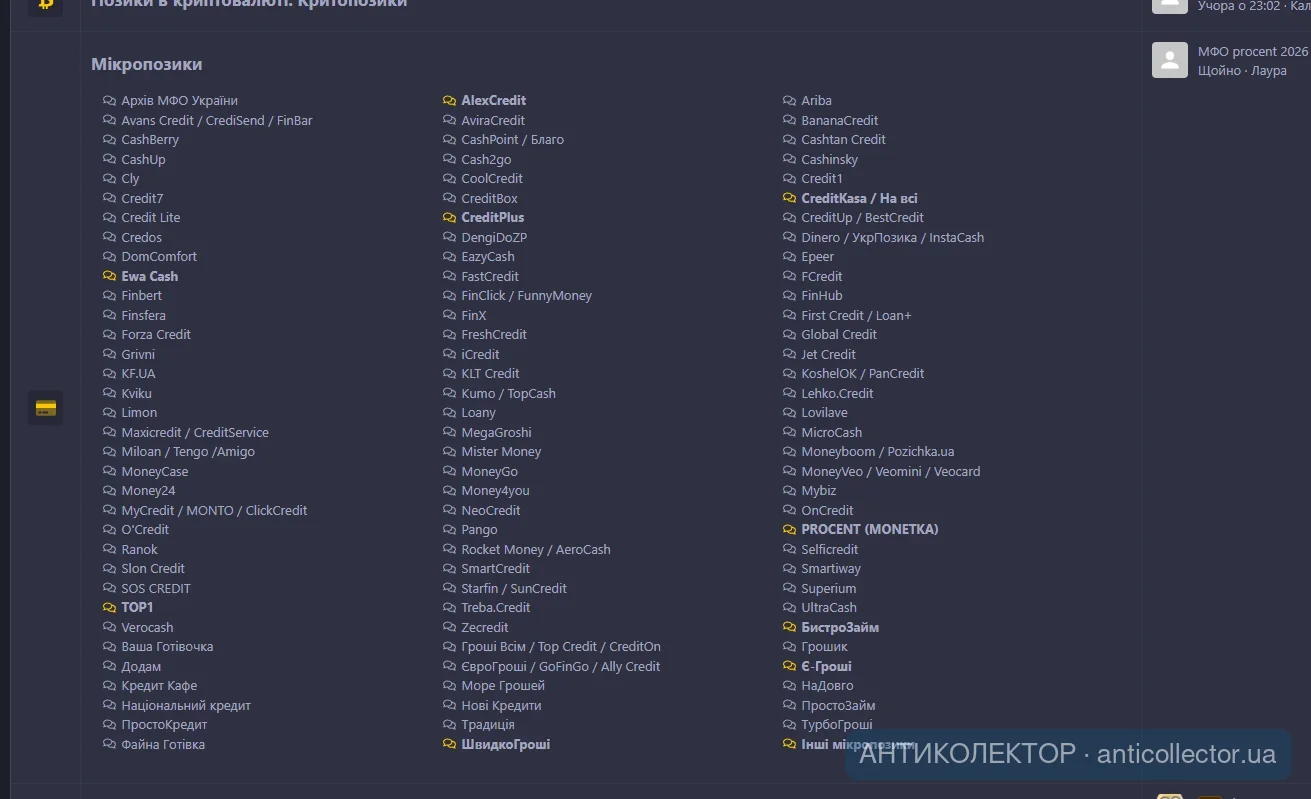Click the chat icon beside Mybiz
The height and width of the screenshot is (799, 1311).
(790, 491)
